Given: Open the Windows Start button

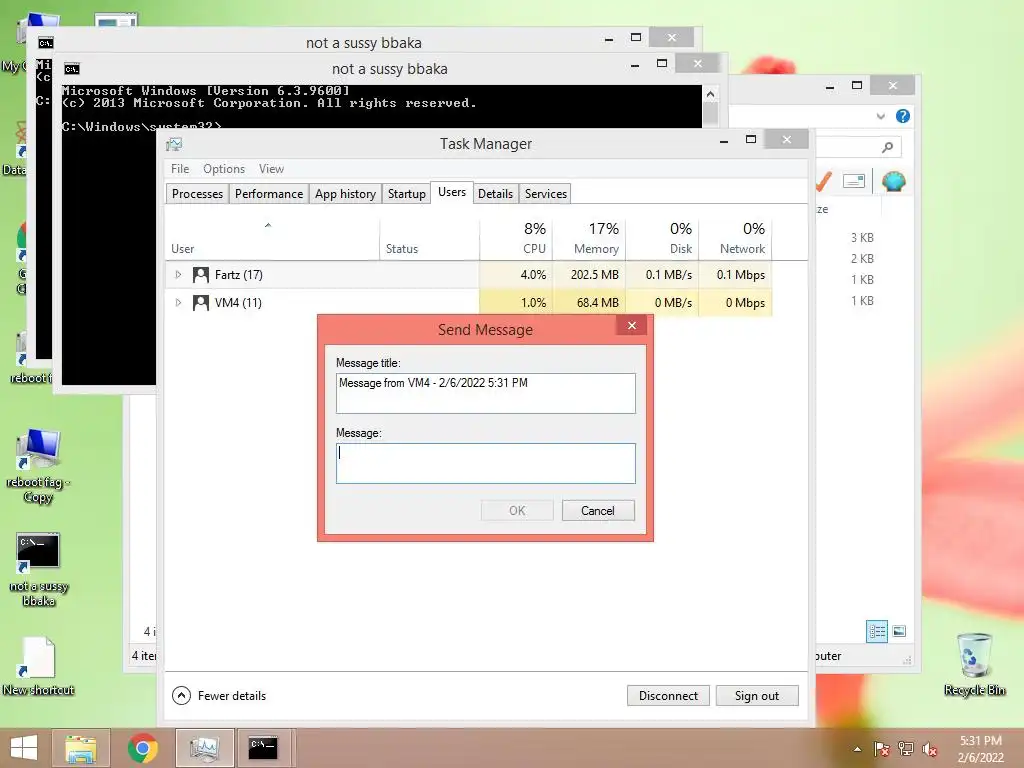Looking at the screenshot, I should tap(24, 748).
